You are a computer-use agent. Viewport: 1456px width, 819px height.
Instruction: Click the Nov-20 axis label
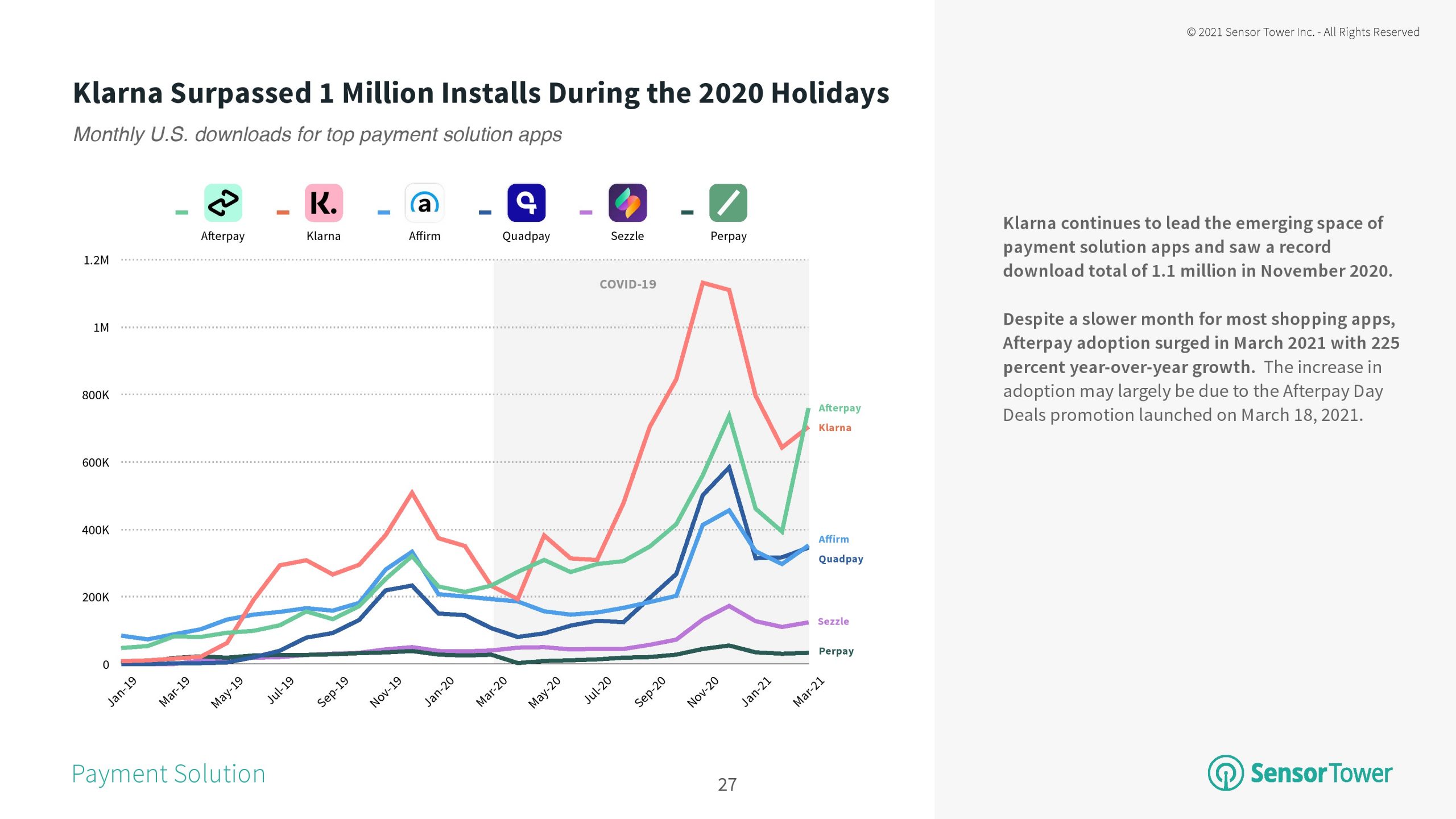pyautogui.click(x=704, y=692)
